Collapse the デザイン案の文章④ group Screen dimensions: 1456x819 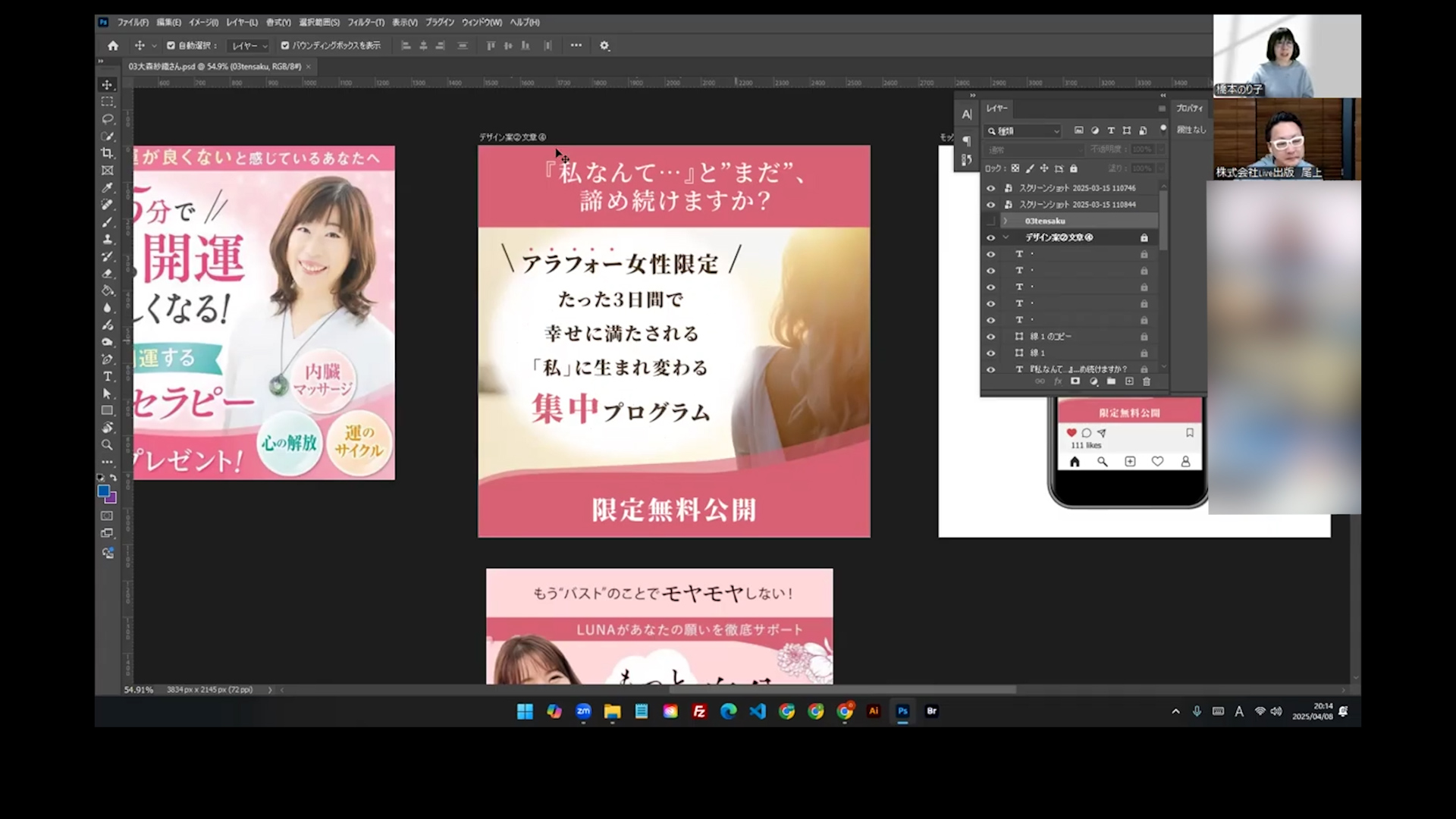tap(1006, 237)
